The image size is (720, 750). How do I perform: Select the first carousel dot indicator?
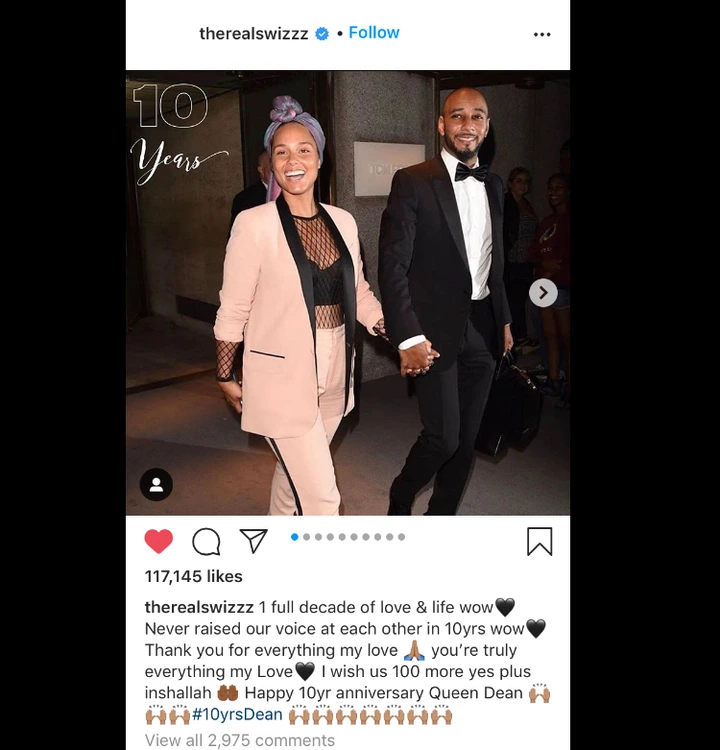[295, 537]
